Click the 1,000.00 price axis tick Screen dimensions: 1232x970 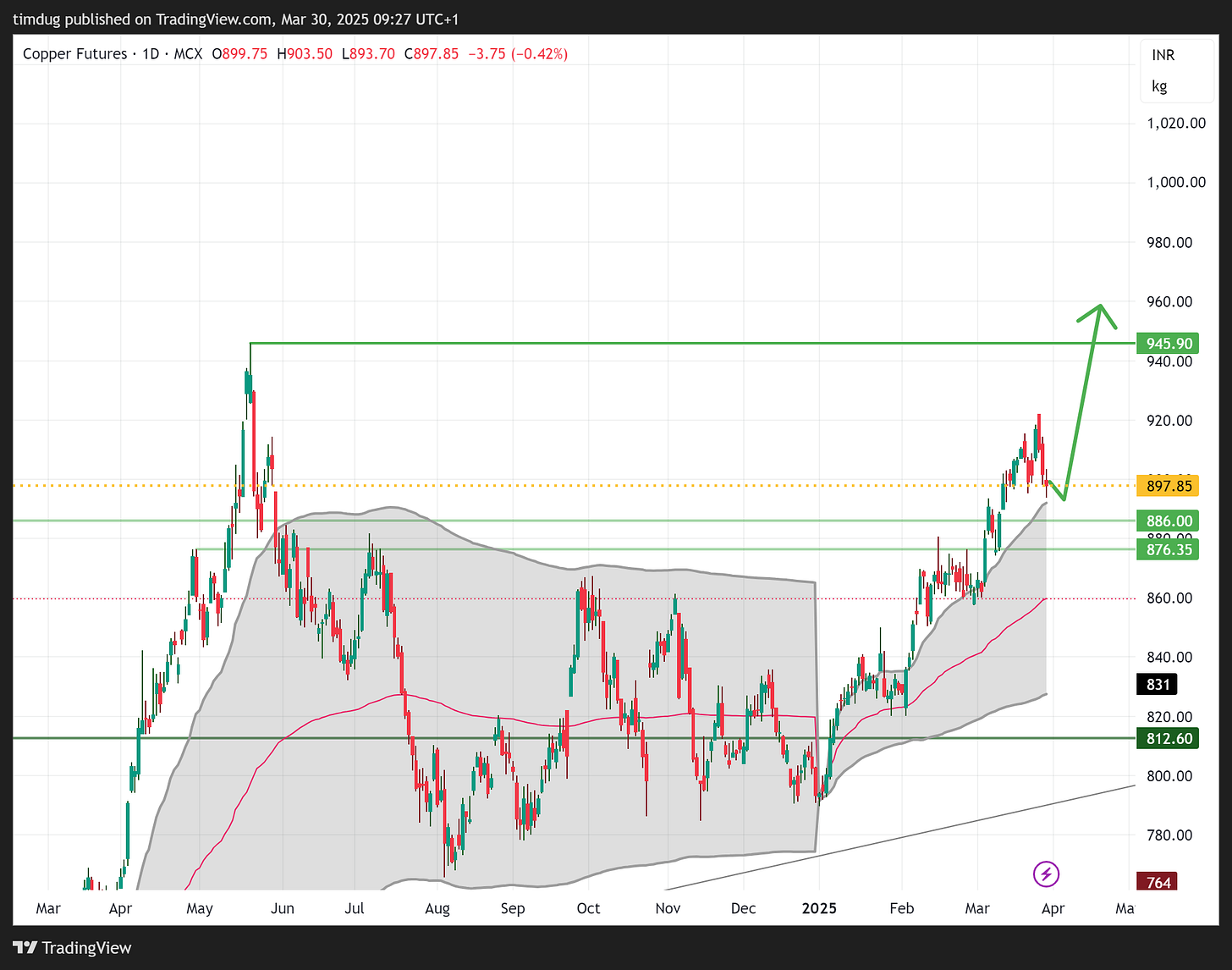tap(1176, 183)
